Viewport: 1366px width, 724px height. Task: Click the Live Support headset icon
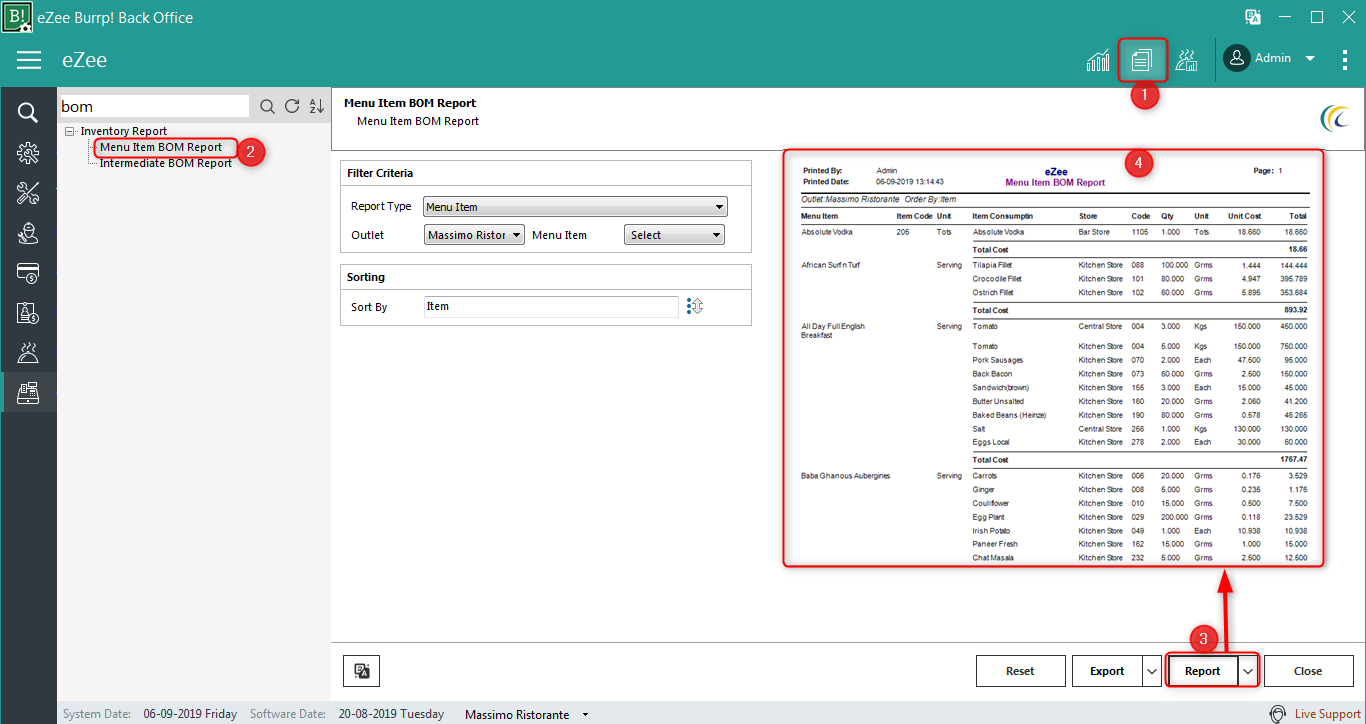[x=1277, y=714]
